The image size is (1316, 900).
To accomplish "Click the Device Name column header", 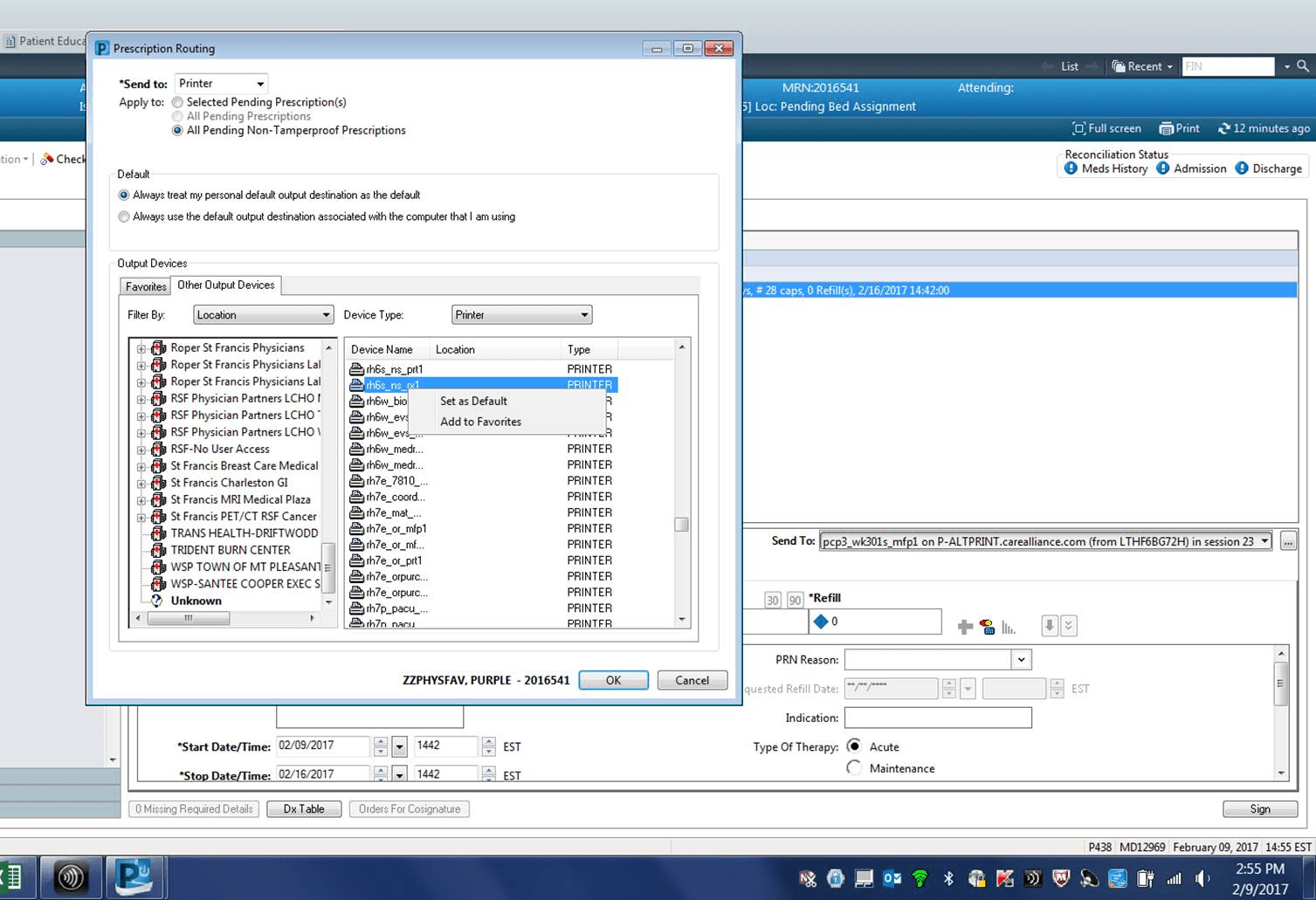I will coord(388,349).
